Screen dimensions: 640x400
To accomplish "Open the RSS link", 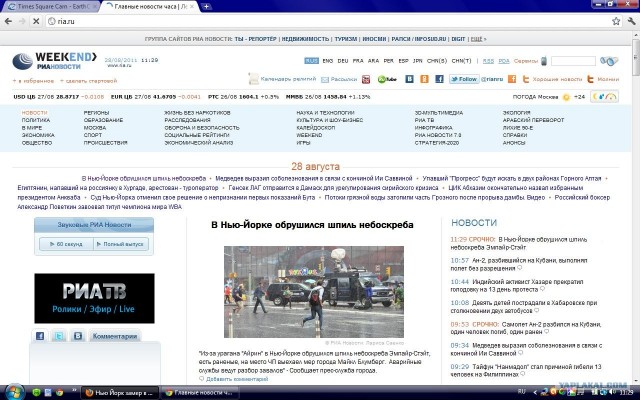I will 488,61.
